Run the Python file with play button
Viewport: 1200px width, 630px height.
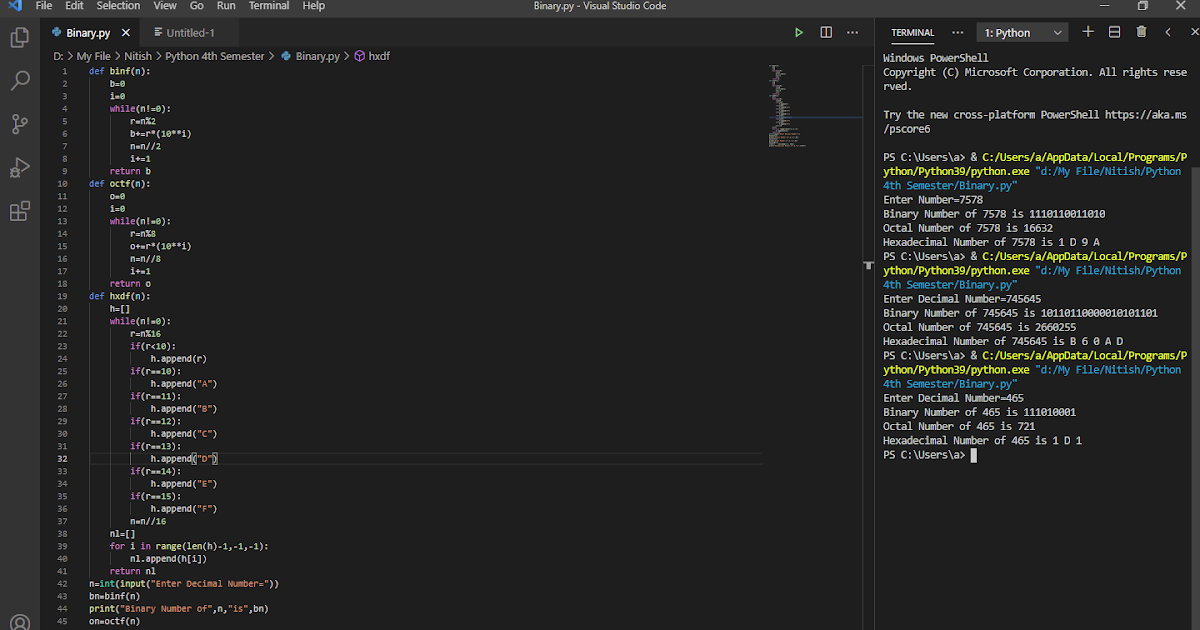point(799,33)
